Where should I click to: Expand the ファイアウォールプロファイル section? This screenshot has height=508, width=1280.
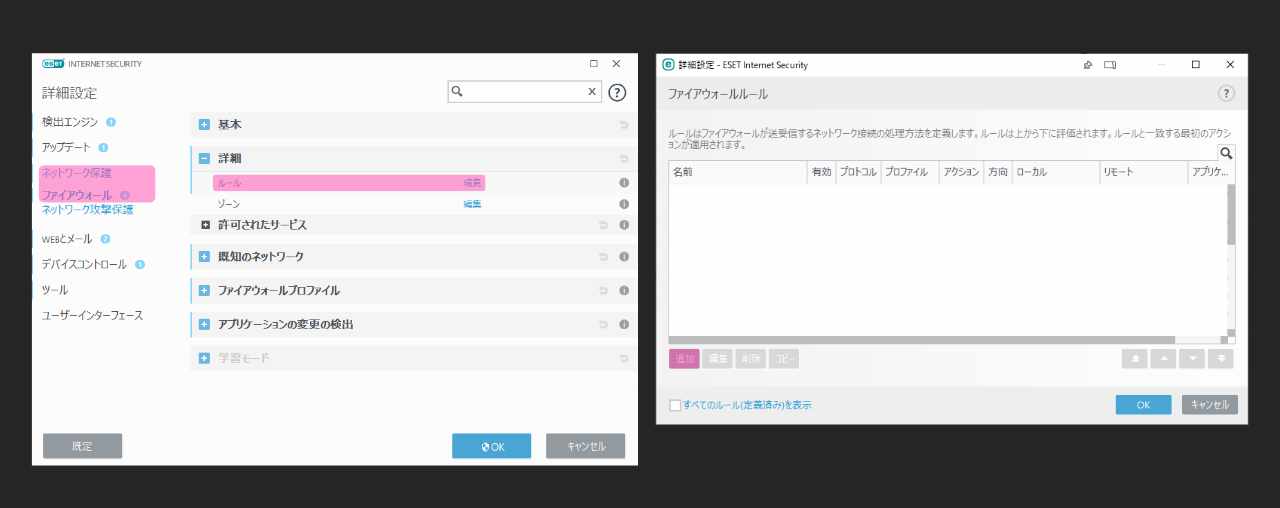tap(204, 291)
